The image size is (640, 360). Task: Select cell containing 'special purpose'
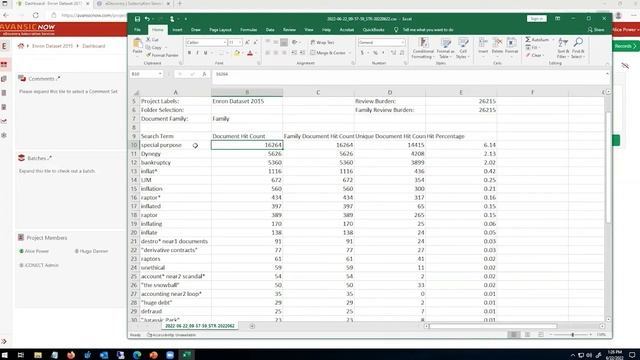175,145
